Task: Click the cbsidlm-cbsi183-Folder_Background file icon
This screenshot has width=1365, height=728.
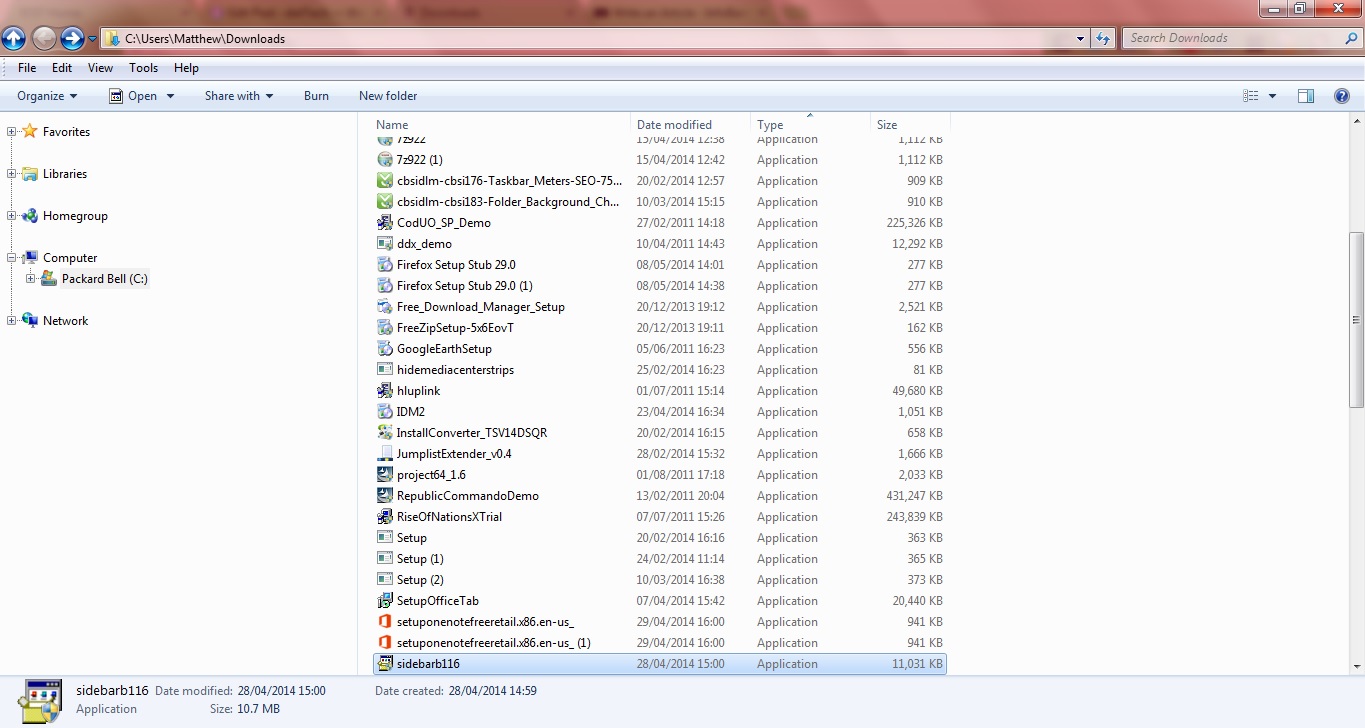Action: (385, 202)
